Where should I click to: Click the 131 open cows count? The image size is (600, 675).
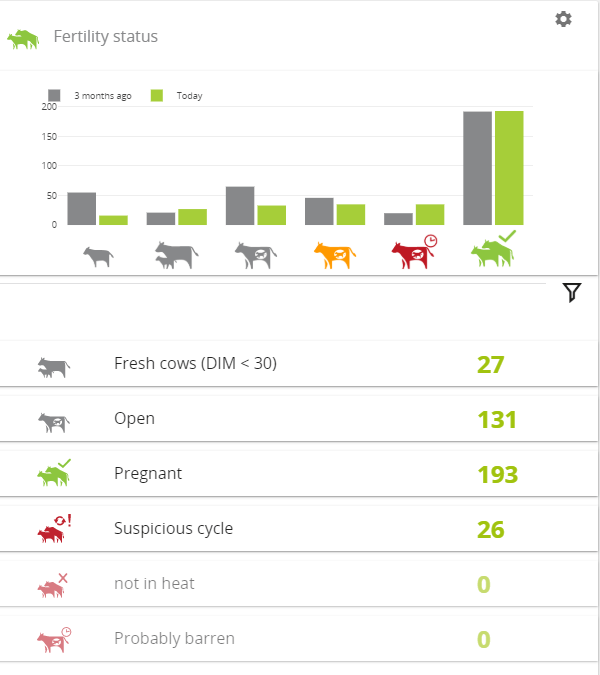click(497, 420)
